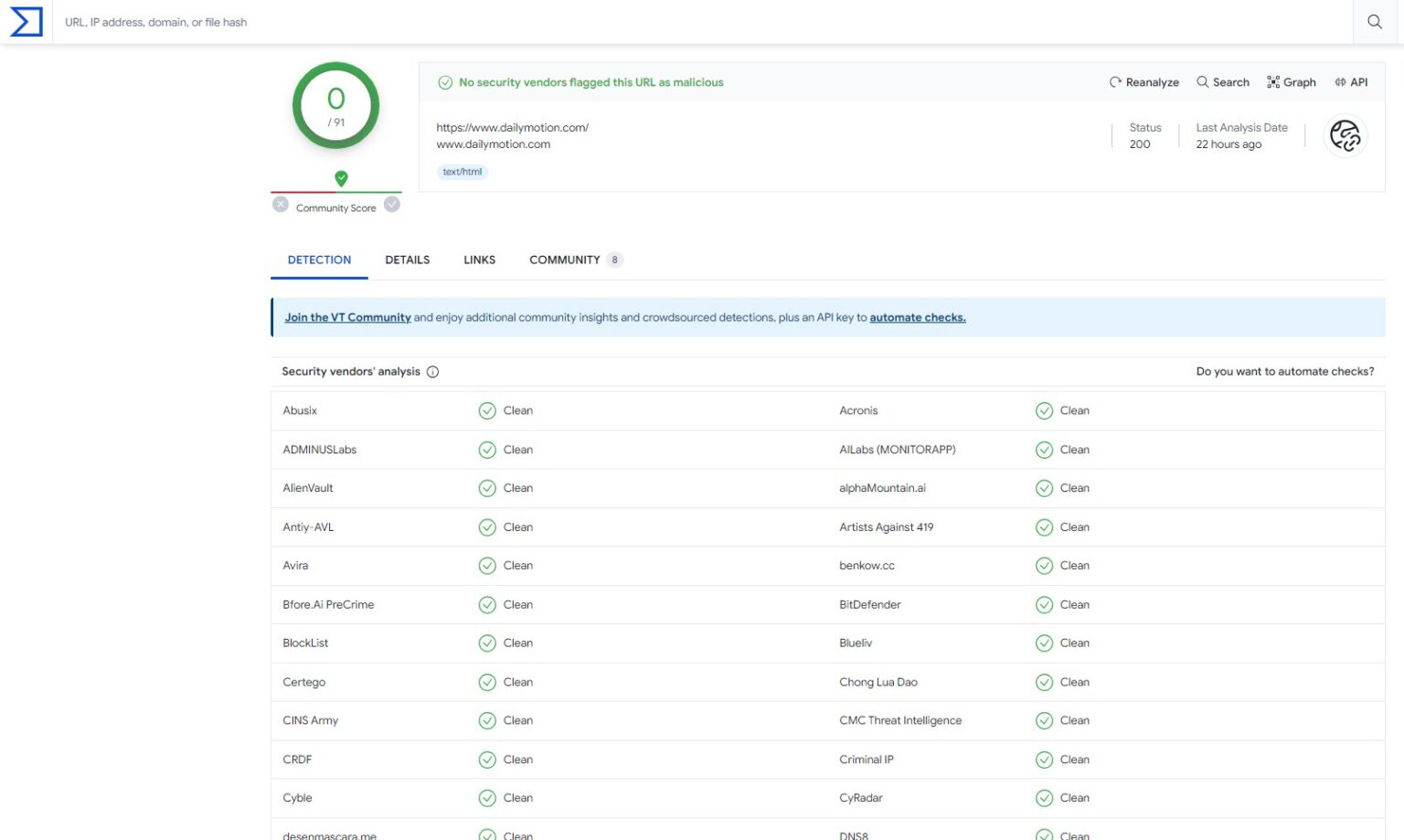
Task: Downvote the URL community score
Action: (280, 204)
